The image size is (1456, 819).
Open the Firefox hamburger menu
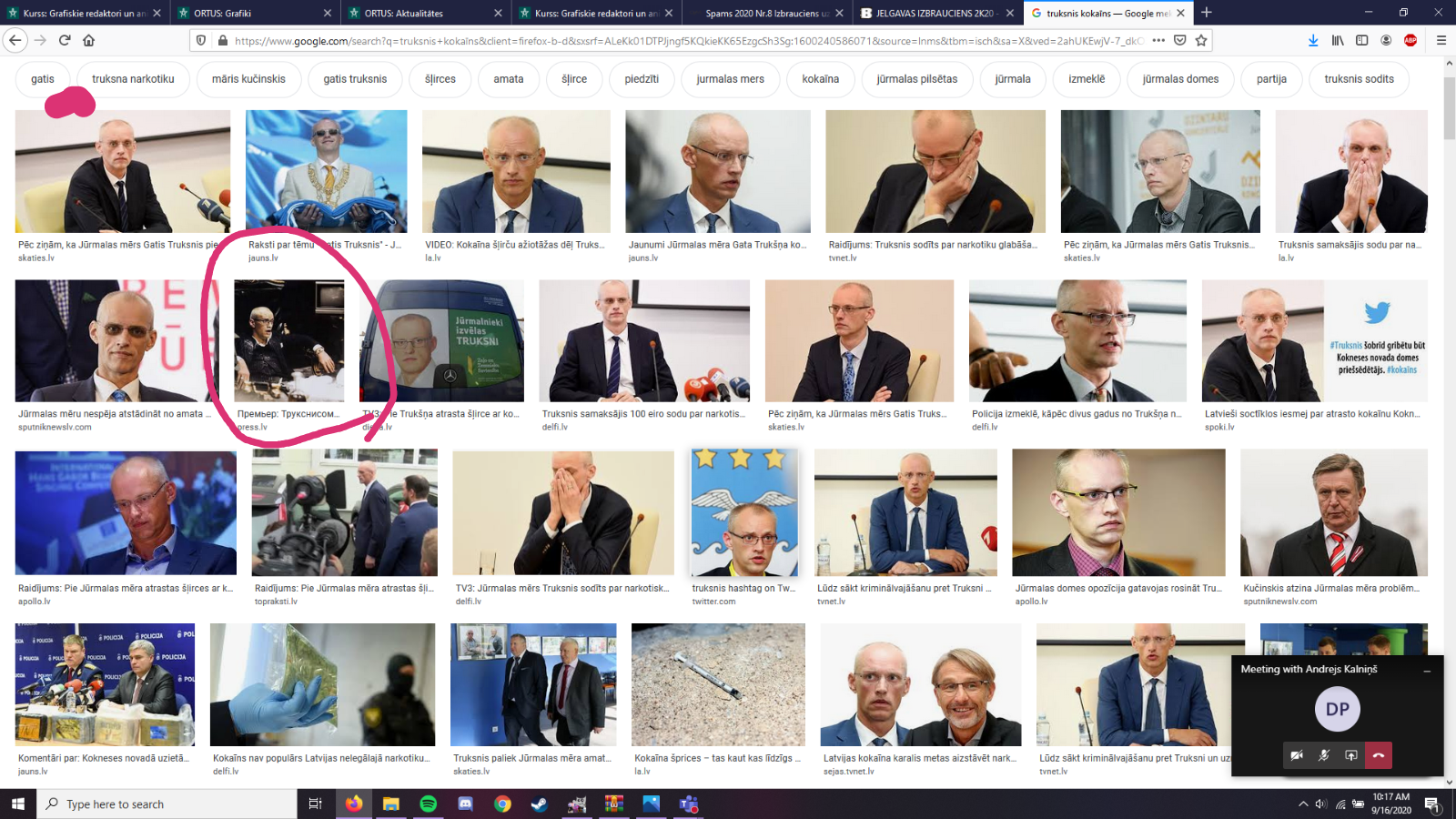(x=1441, y=40)
